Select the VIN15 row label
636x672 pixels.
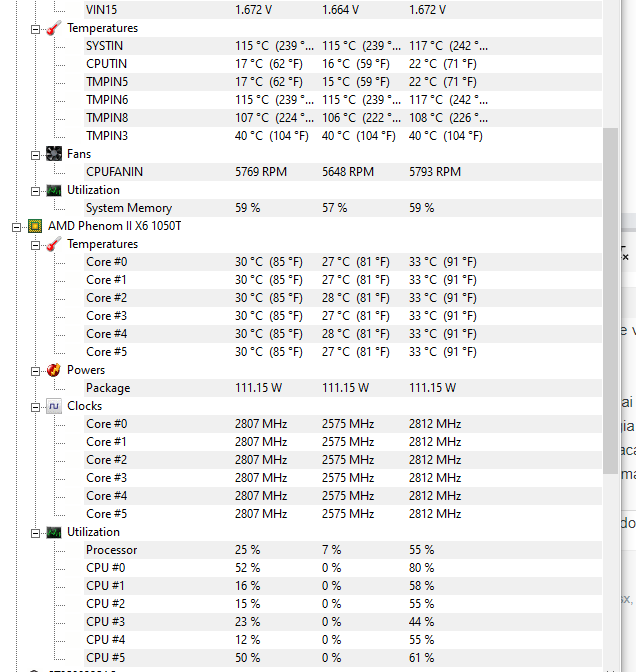click(101, 10)
